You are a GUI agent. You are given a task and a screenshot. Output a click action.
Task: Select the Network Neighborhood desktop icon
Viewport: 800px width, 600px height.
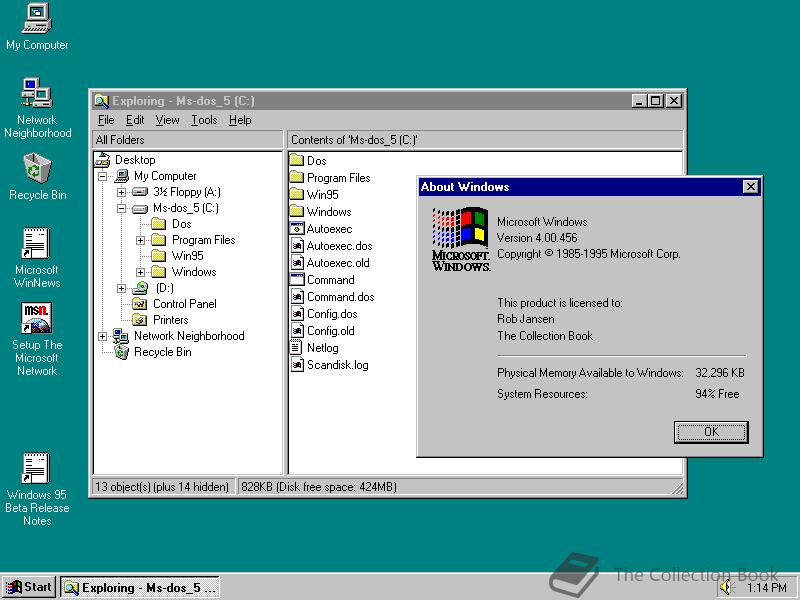point(37,93)
